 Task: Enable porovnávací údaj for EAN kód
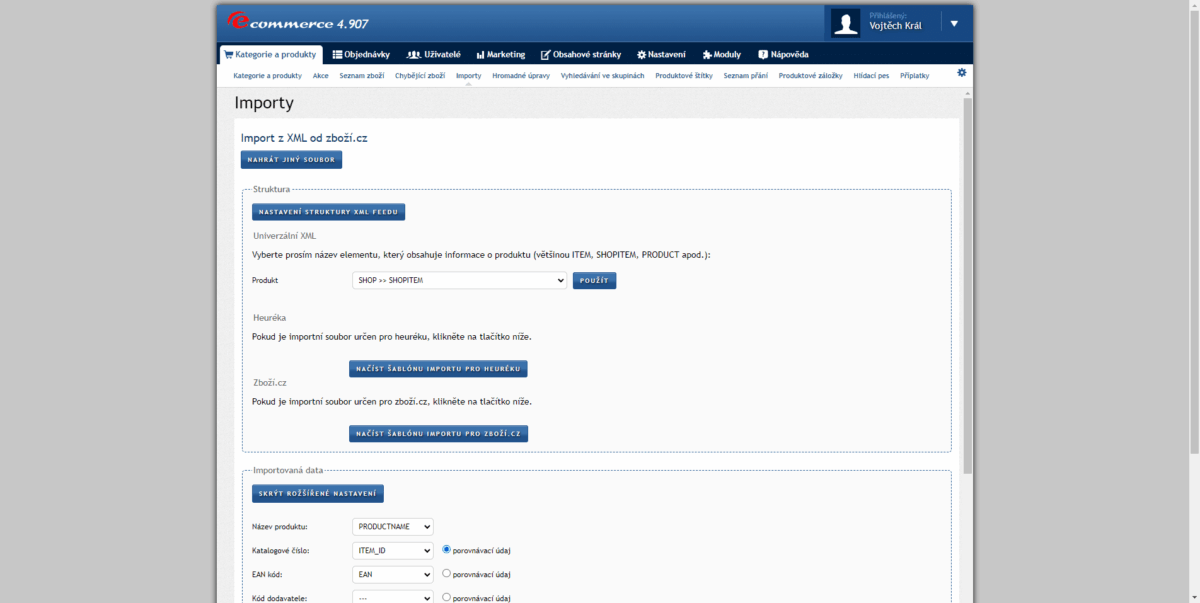click(444, 573)
